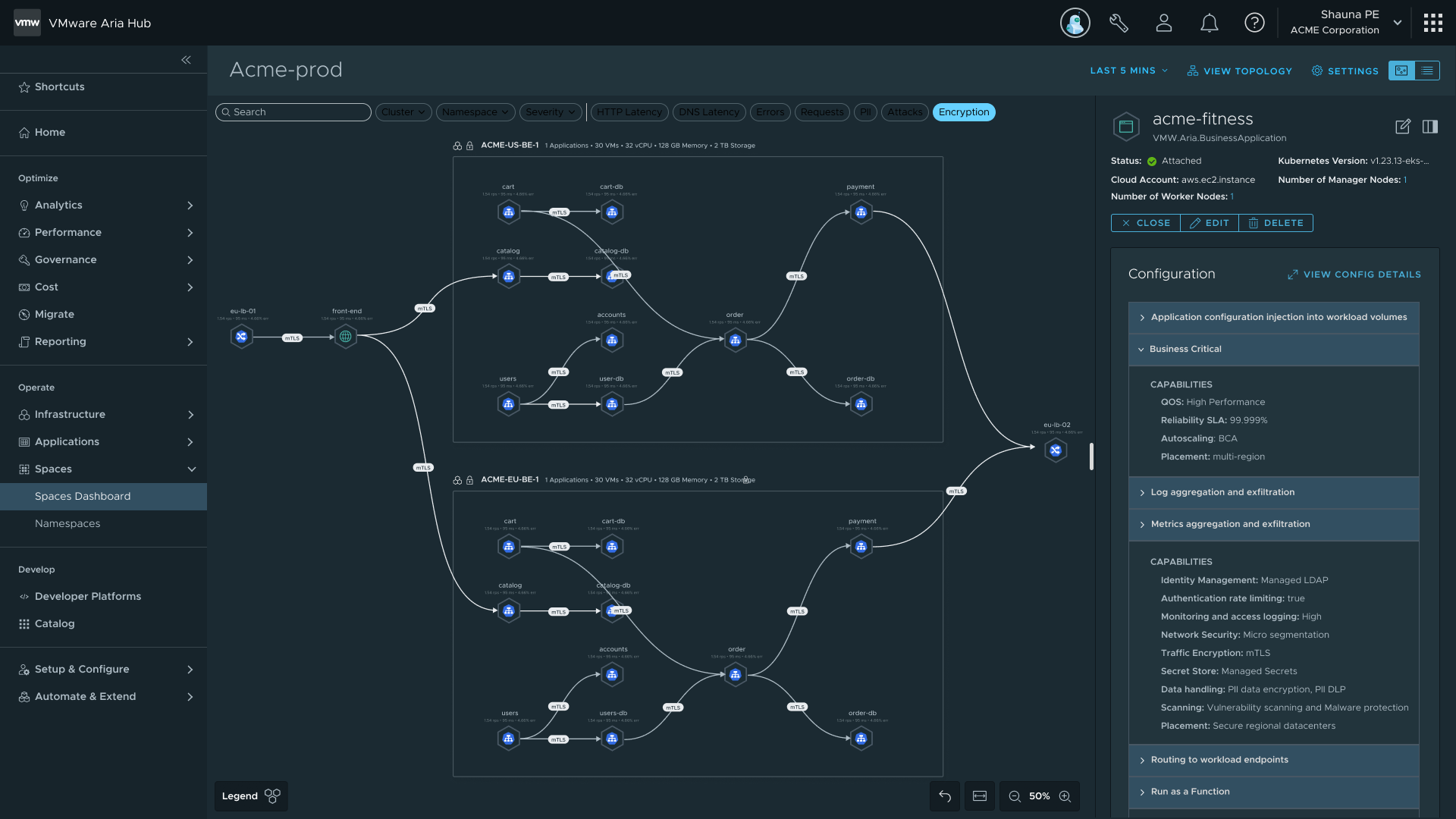Collapse the left navigation sidebar
Screen dimensions: 1456x819
(x=186, y=60)
